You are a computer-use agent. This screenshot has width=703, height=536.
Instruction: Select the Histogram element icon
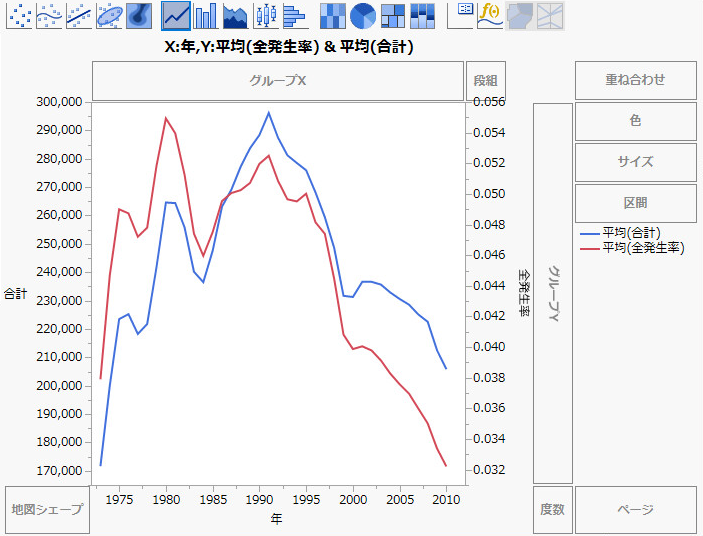point(294,15)
